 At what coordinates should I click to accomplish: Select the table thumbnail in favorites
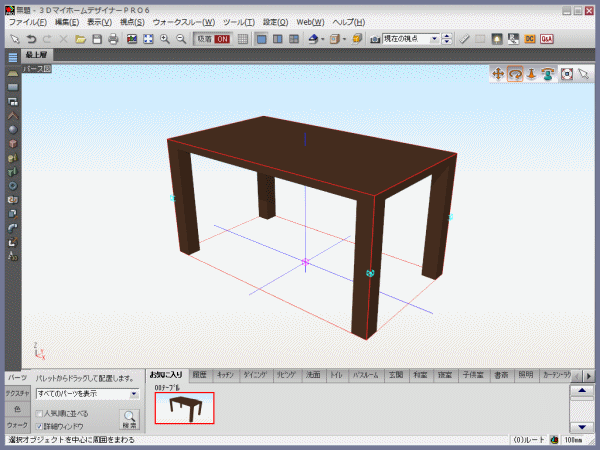184,410
